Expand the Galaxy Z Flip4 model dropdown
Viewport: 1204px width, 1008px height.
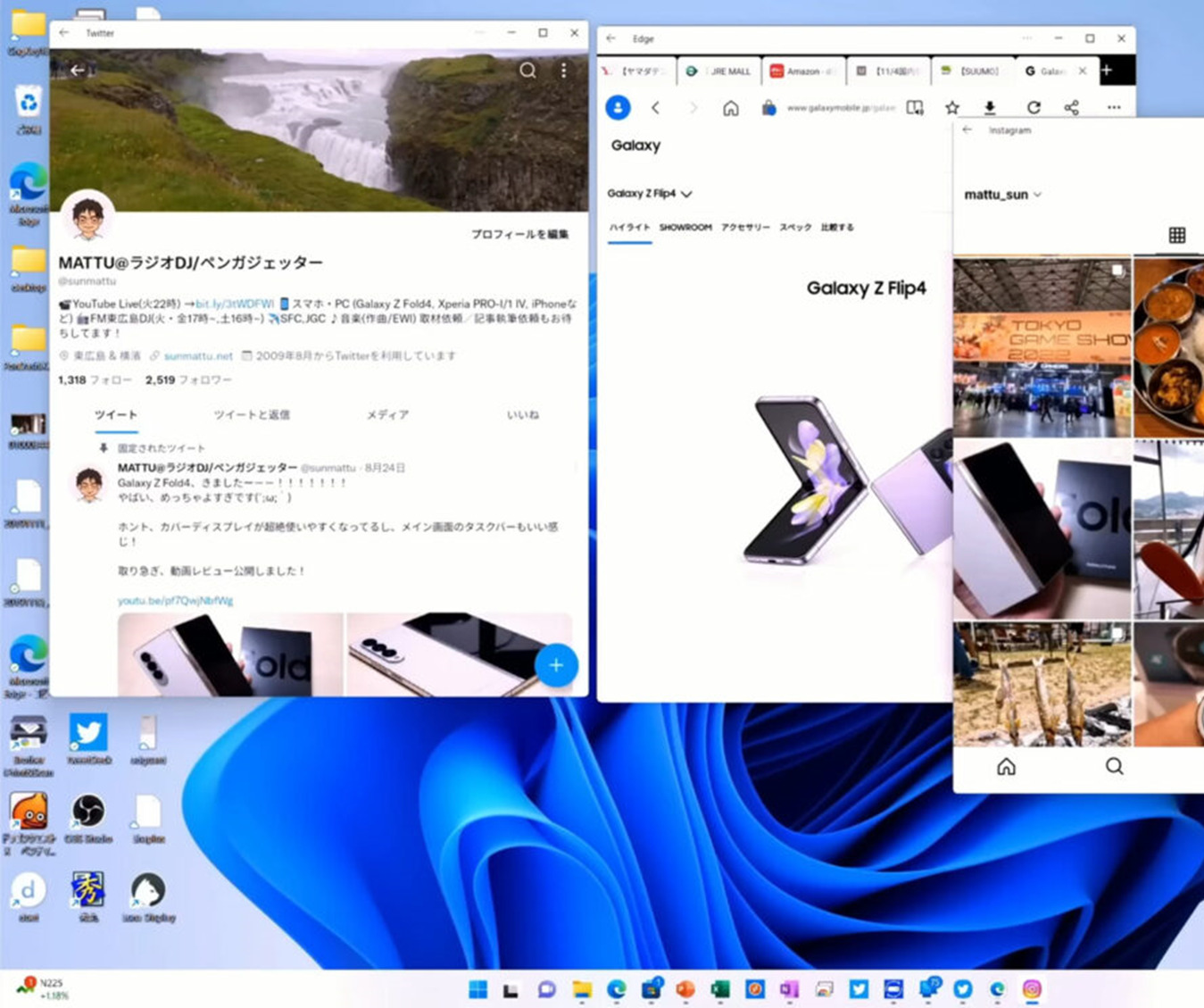click(650, 193)
